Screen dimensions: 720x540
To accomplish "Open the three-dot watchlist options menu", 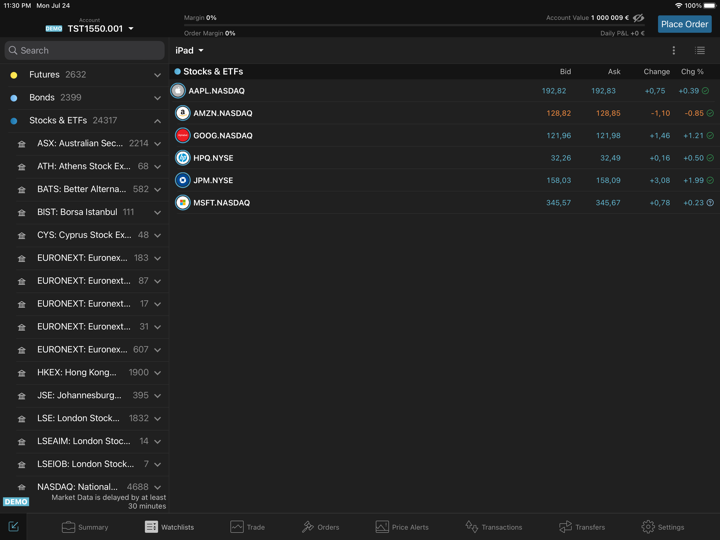I will (x=673, y=50).
